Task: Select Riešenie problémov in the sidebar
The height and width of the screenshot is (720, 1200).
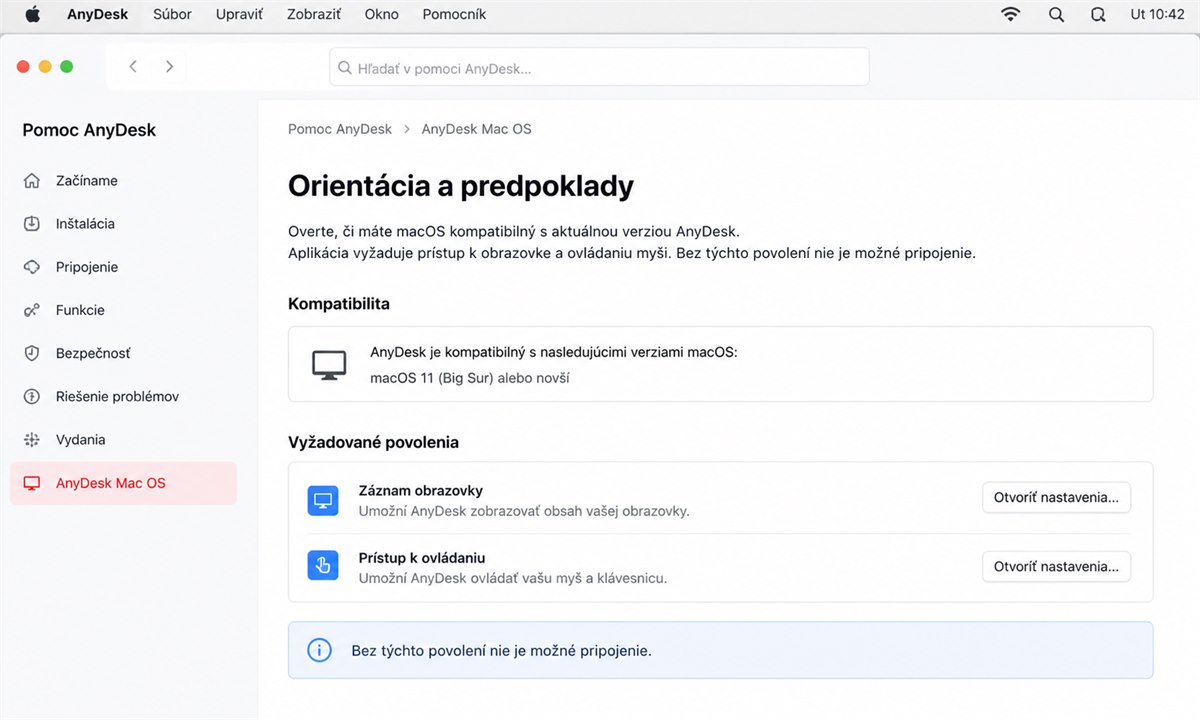Action: coord(123,396)
